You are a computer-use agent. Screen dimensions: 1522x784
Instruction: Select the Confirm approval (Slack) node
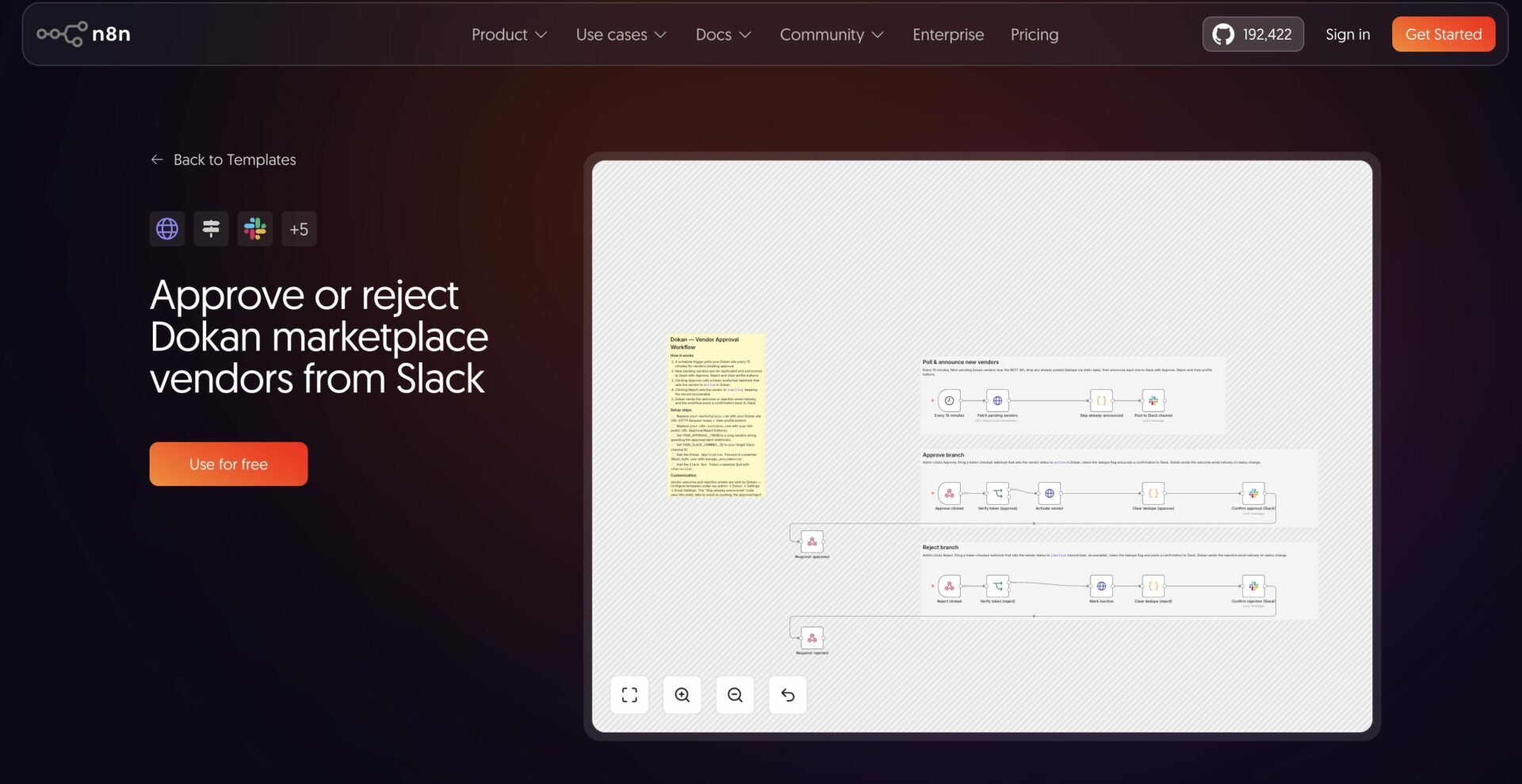pos(1253,494)
